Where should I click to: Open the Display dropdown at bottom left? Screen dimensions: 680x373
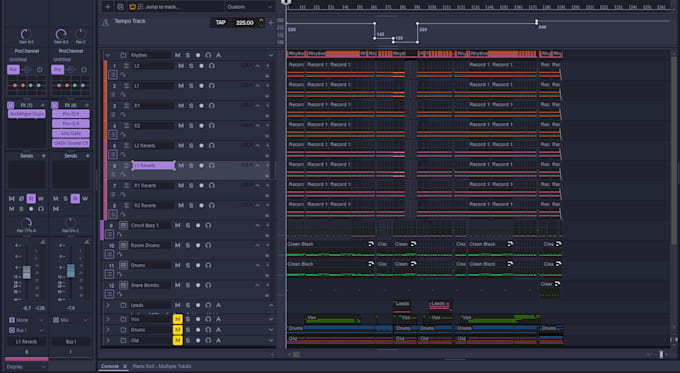(x=26, y=367)
